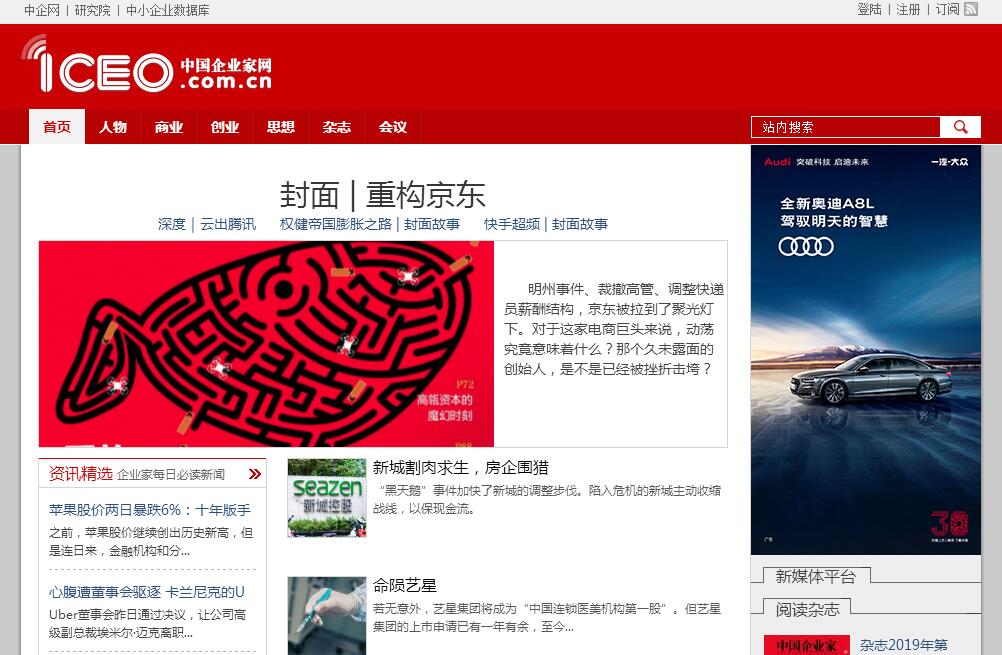Open headline 封面 | 重构京东
The height and width of the screenshot is (655, 1002).
click(382, 194)
